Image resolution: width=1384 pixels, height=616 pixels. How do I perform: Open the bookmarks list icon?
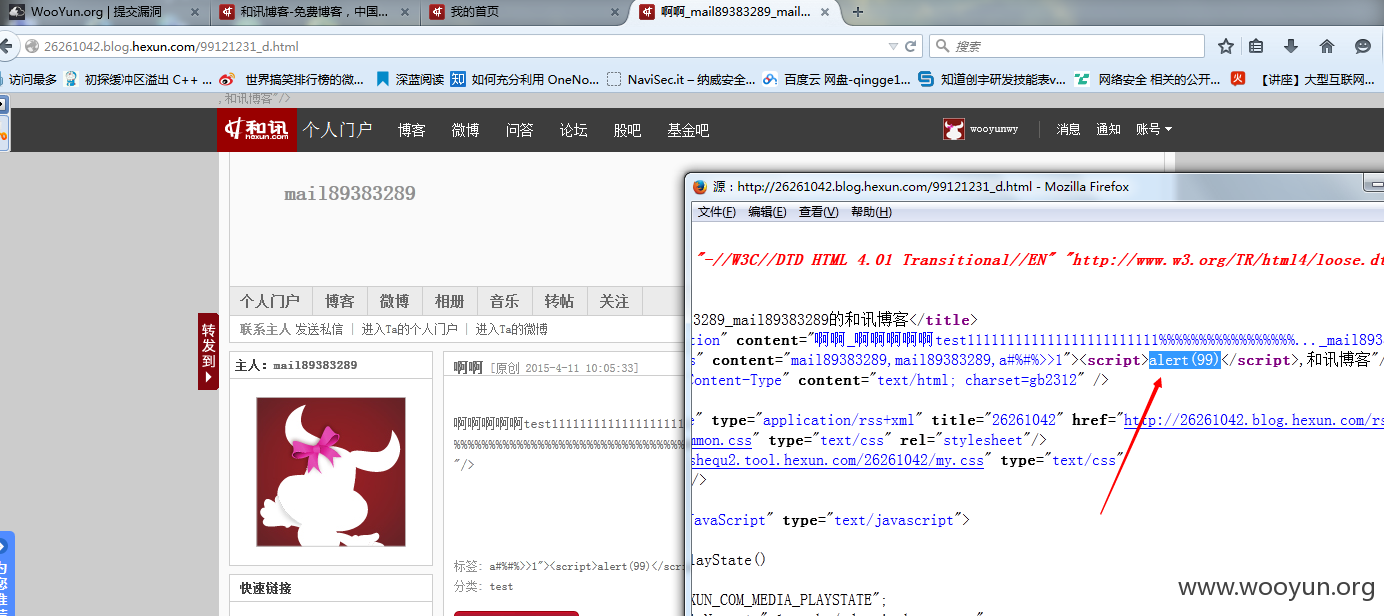(x=1257, y=46)
